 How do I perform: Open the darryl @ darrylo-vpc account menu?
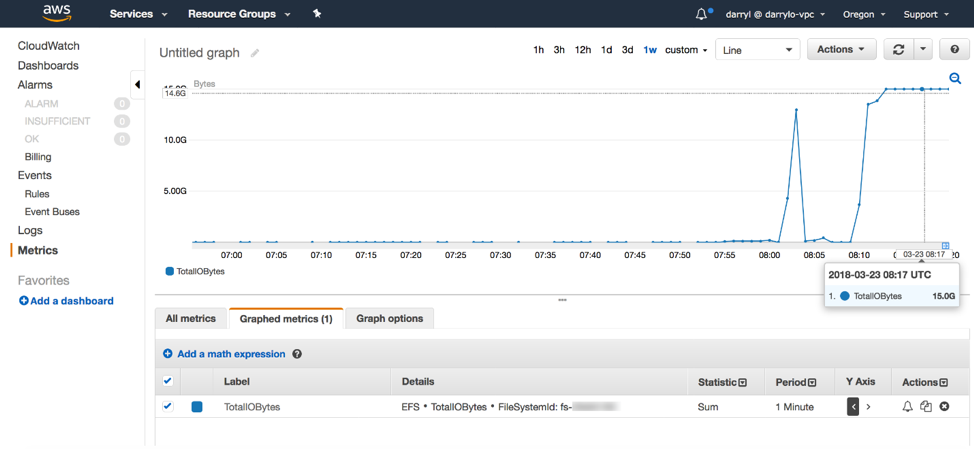click(x=775, y=14)
